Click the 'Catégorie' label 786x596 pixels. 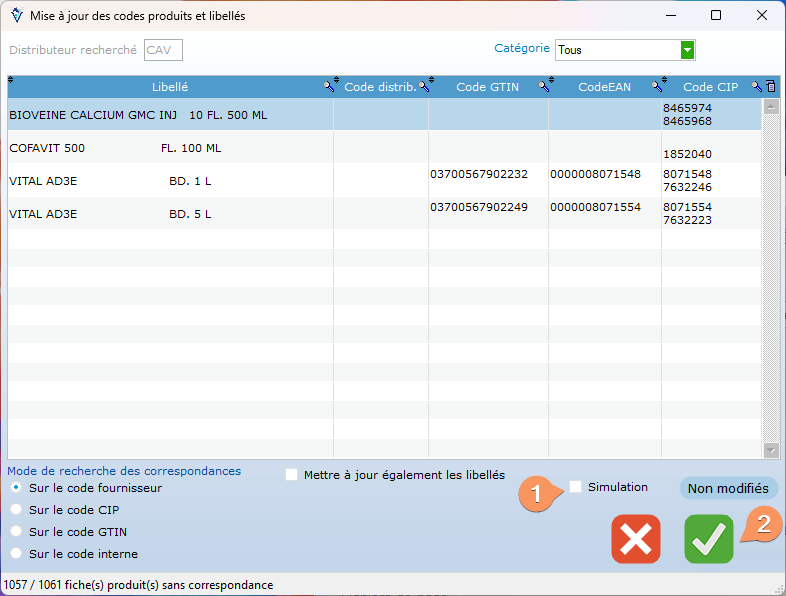point(522,48)
